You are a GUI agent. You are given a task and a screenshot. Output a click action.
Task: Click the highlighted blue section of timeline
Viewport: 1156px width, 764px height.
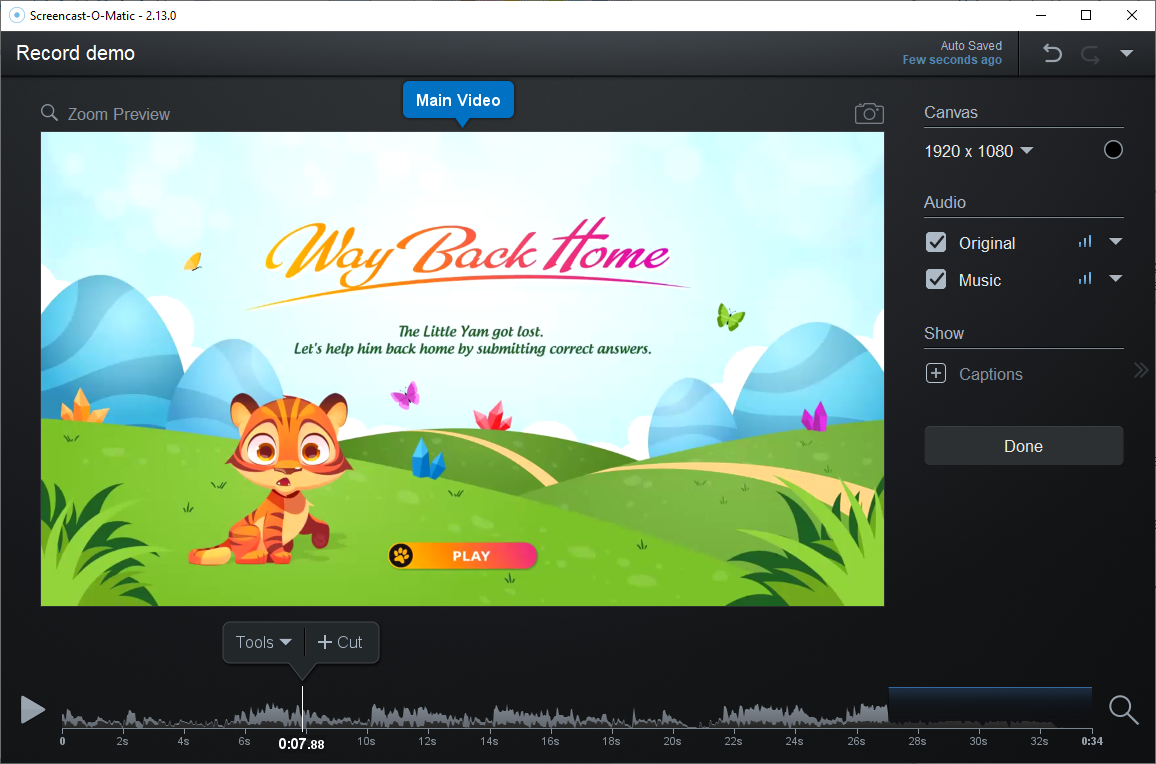point(990,706)
